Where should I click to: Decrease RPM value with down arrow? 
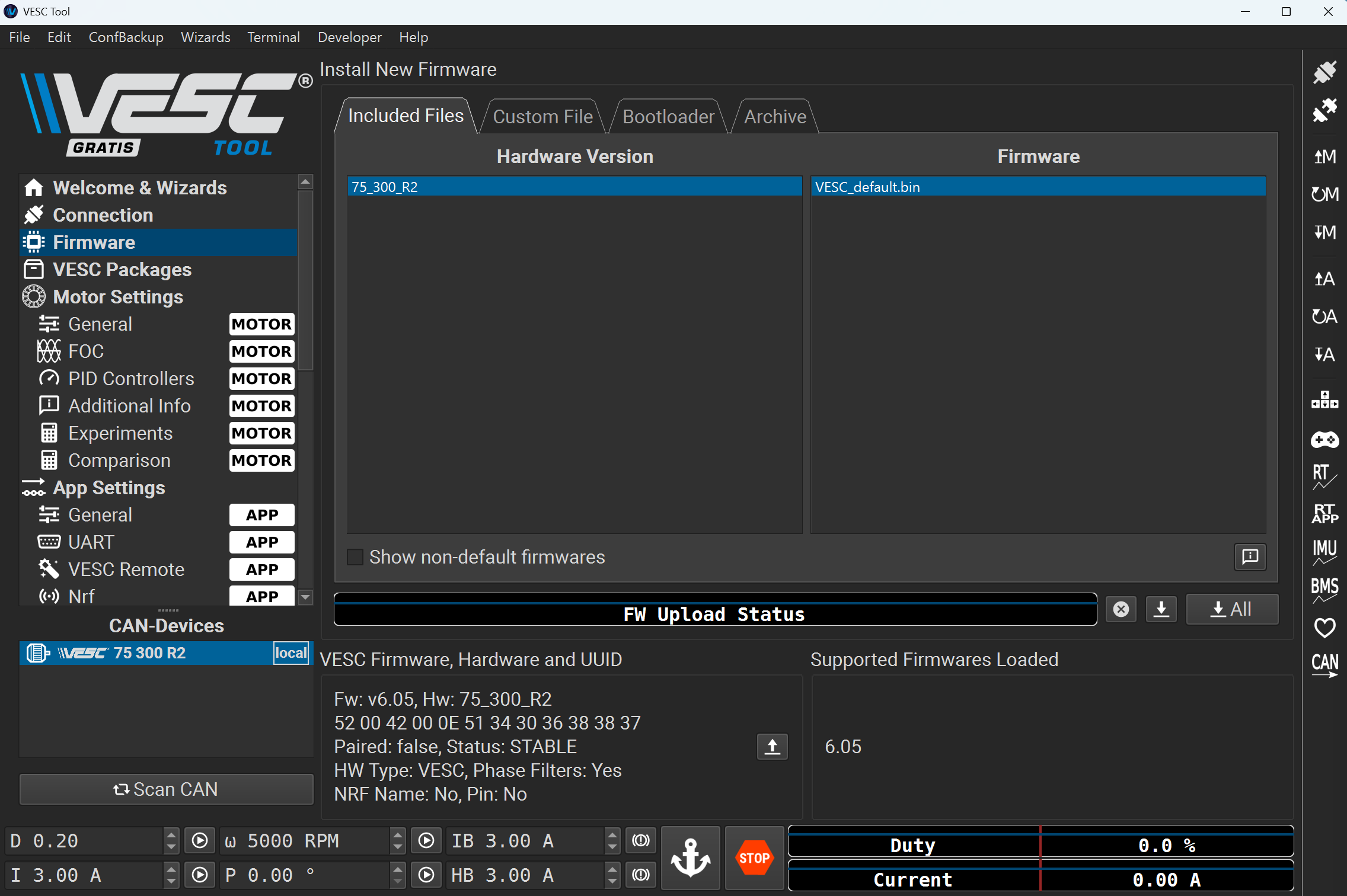point(398,847)
